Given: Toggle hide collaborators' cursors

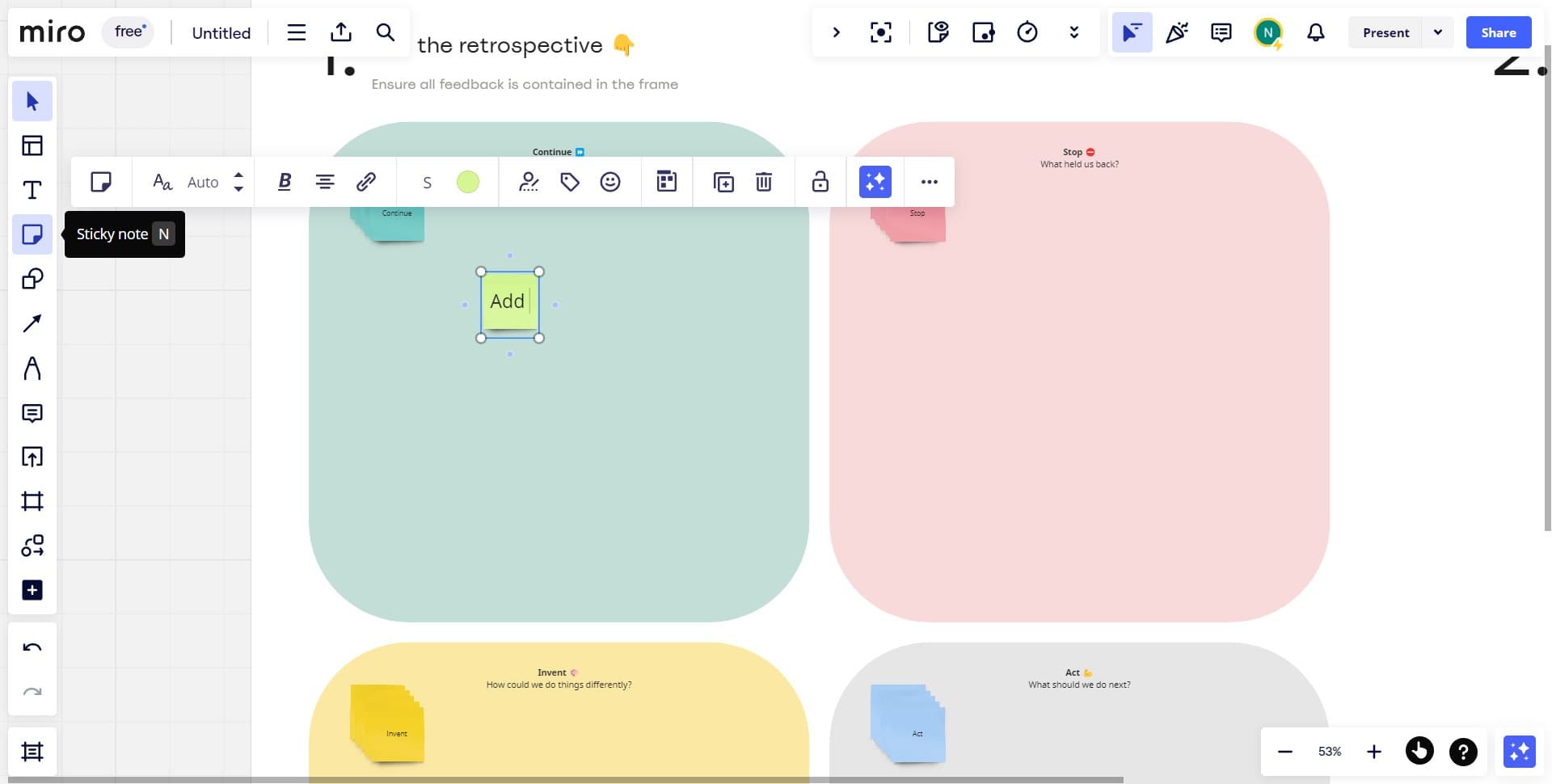Looking at the screenshot, I should [x=1132, y=32].
